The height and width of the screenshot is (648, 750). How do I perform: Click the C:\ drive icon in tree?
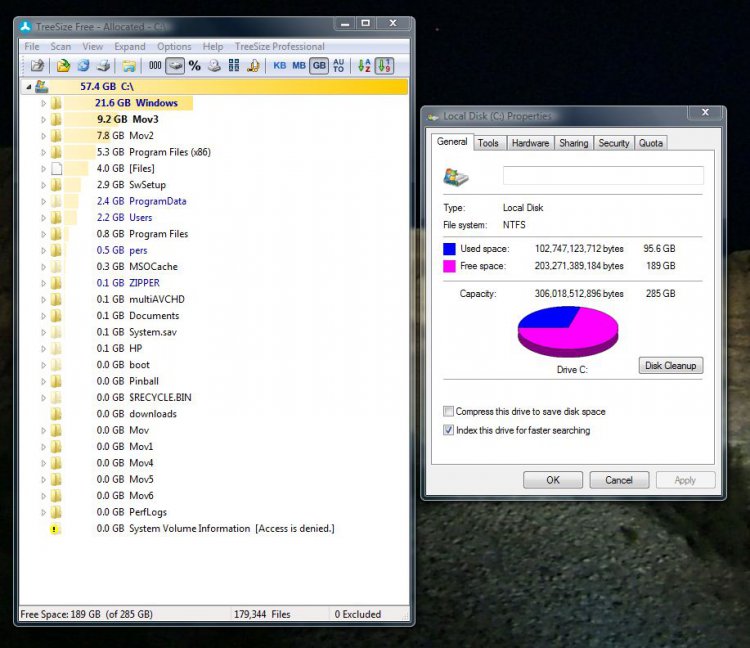(x=42, y=87)
